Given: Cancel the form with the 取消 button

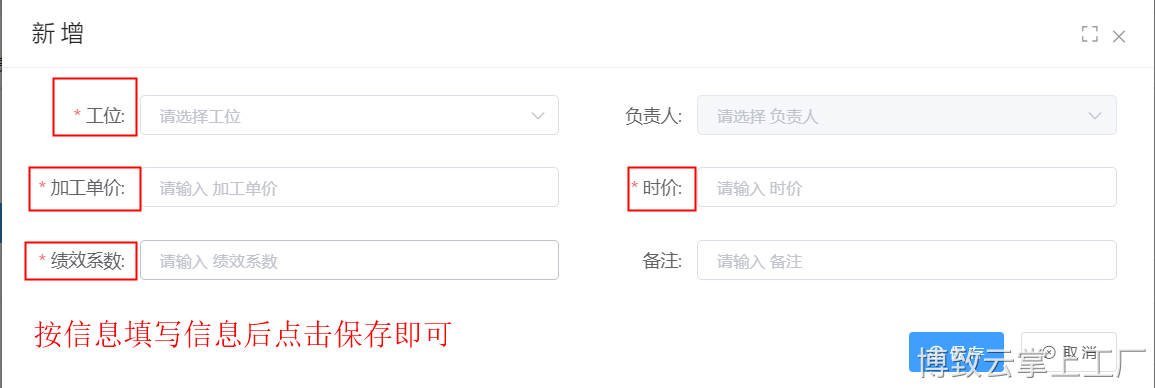Looking at the screenshot, I should pyautogui.click(x=1069, y=352).
